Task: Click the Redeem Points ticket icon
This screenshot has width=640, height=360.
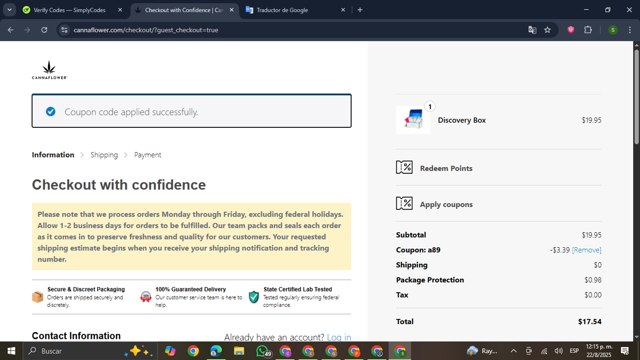Action: coord(404,167)
